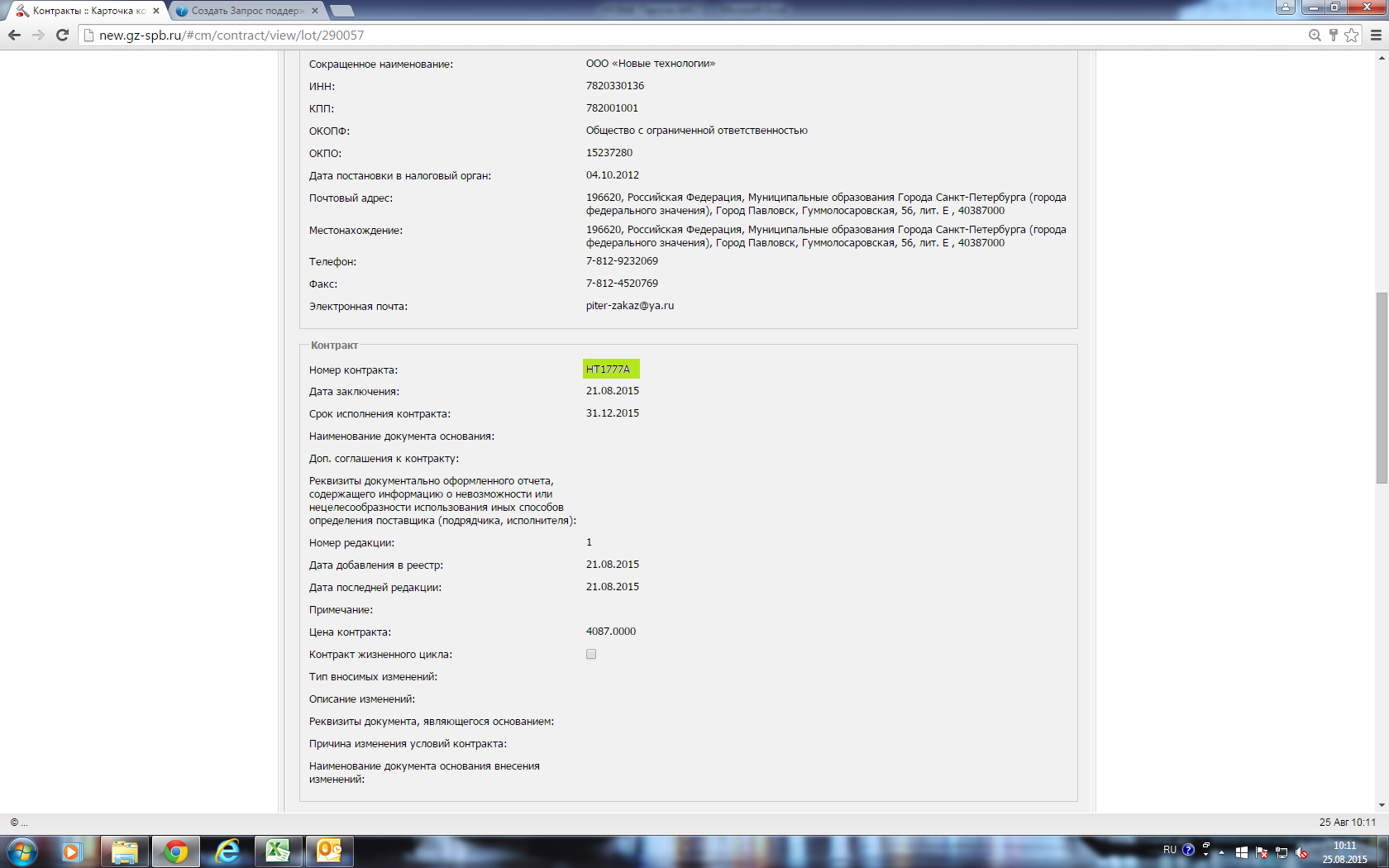Viewport: 1389px width, 868px height.
Task: Click the fax number 7-812-4520769
Action: tap(623, 284)
